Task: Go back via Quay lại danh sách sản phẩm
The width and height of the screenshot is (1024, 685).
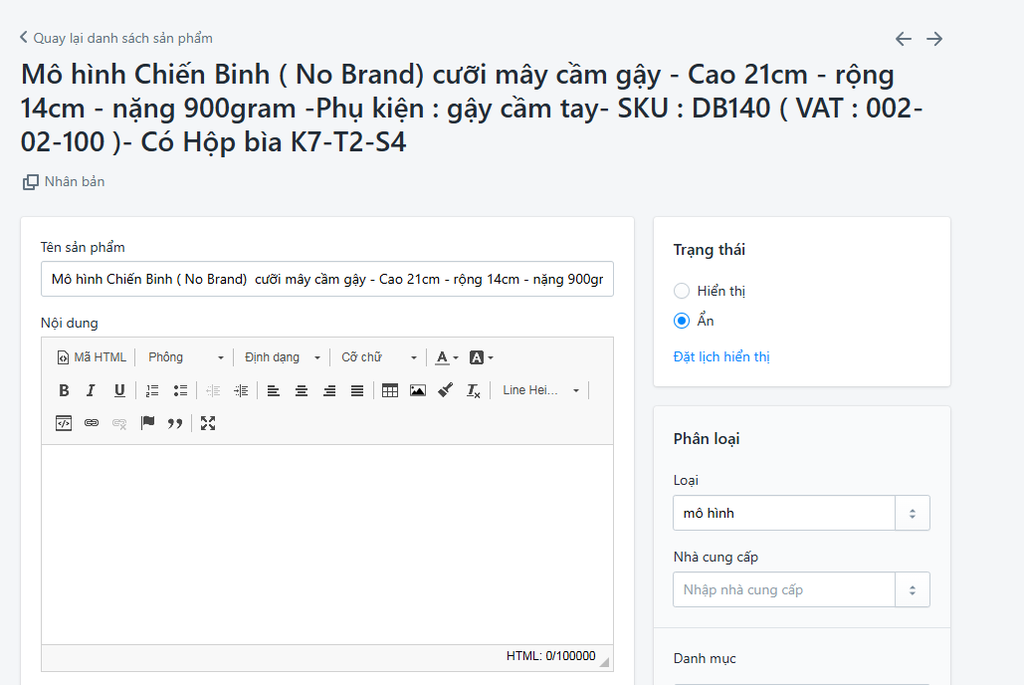Action: pyautogui.click(x=116, y=38)
